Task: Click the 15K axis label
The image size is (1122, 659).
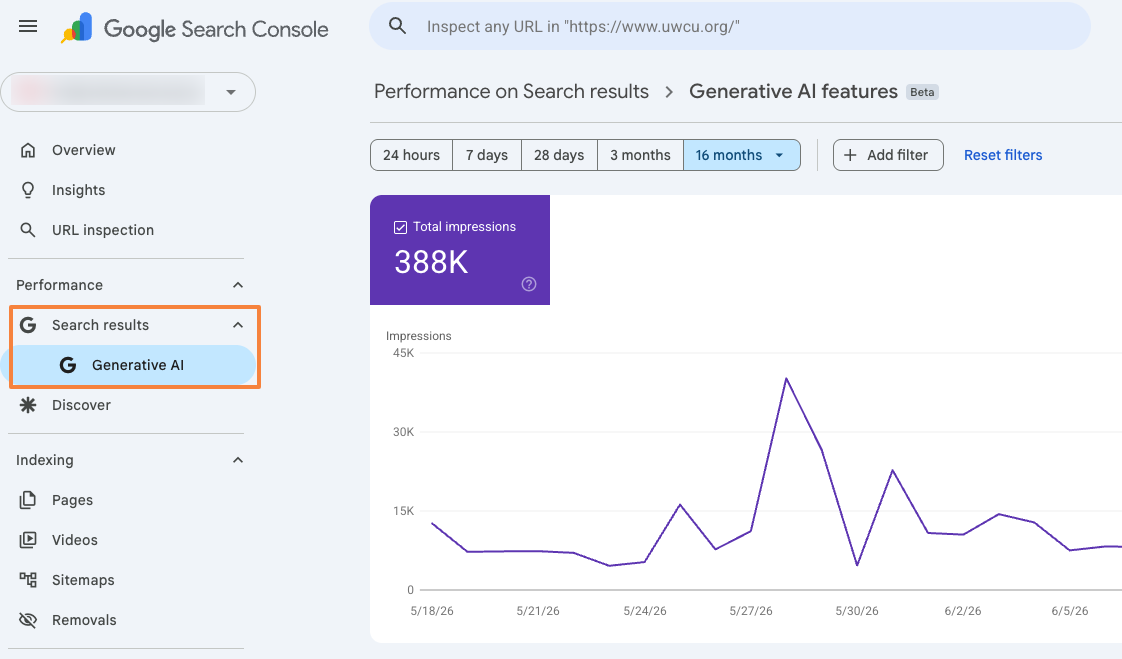Action: [x=404, y=511]
